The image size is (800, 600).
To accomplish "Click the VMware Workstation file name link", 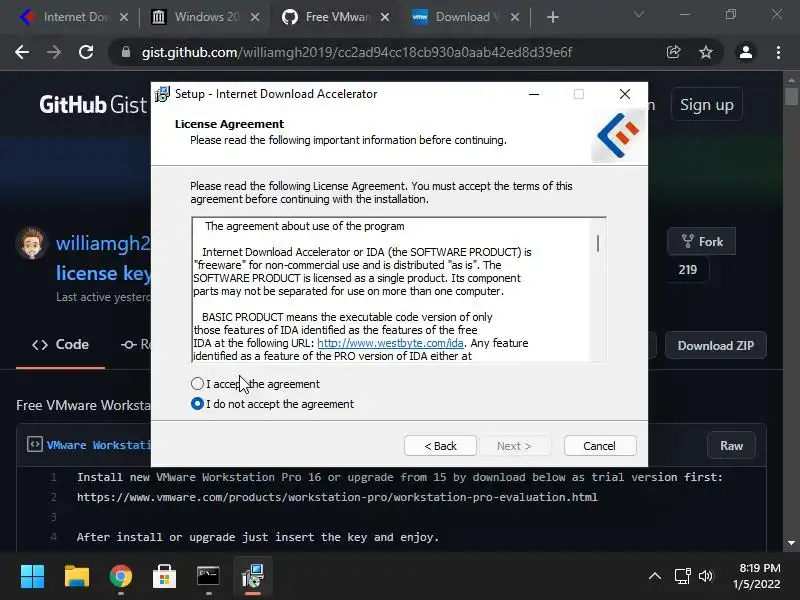I will point(99,445).
